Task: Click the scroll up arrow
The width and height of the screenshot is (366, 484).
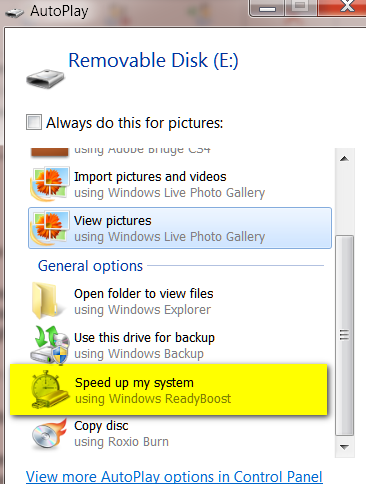Action: click(x=344, y=159)
